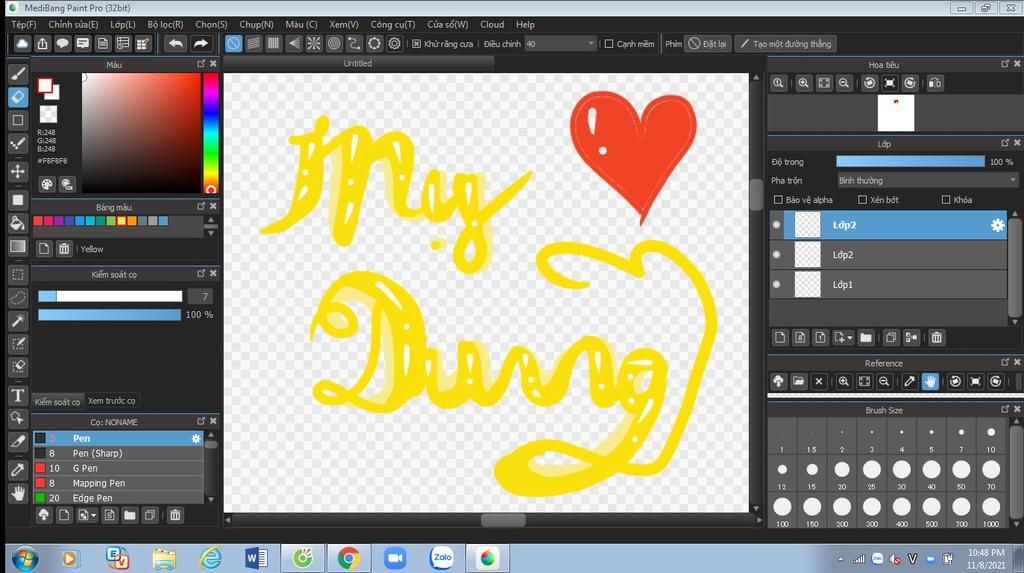The width and height of the screenshot is (1024, 573).
Task: Click Tạo một đường thẳng button
Action: 785,44
